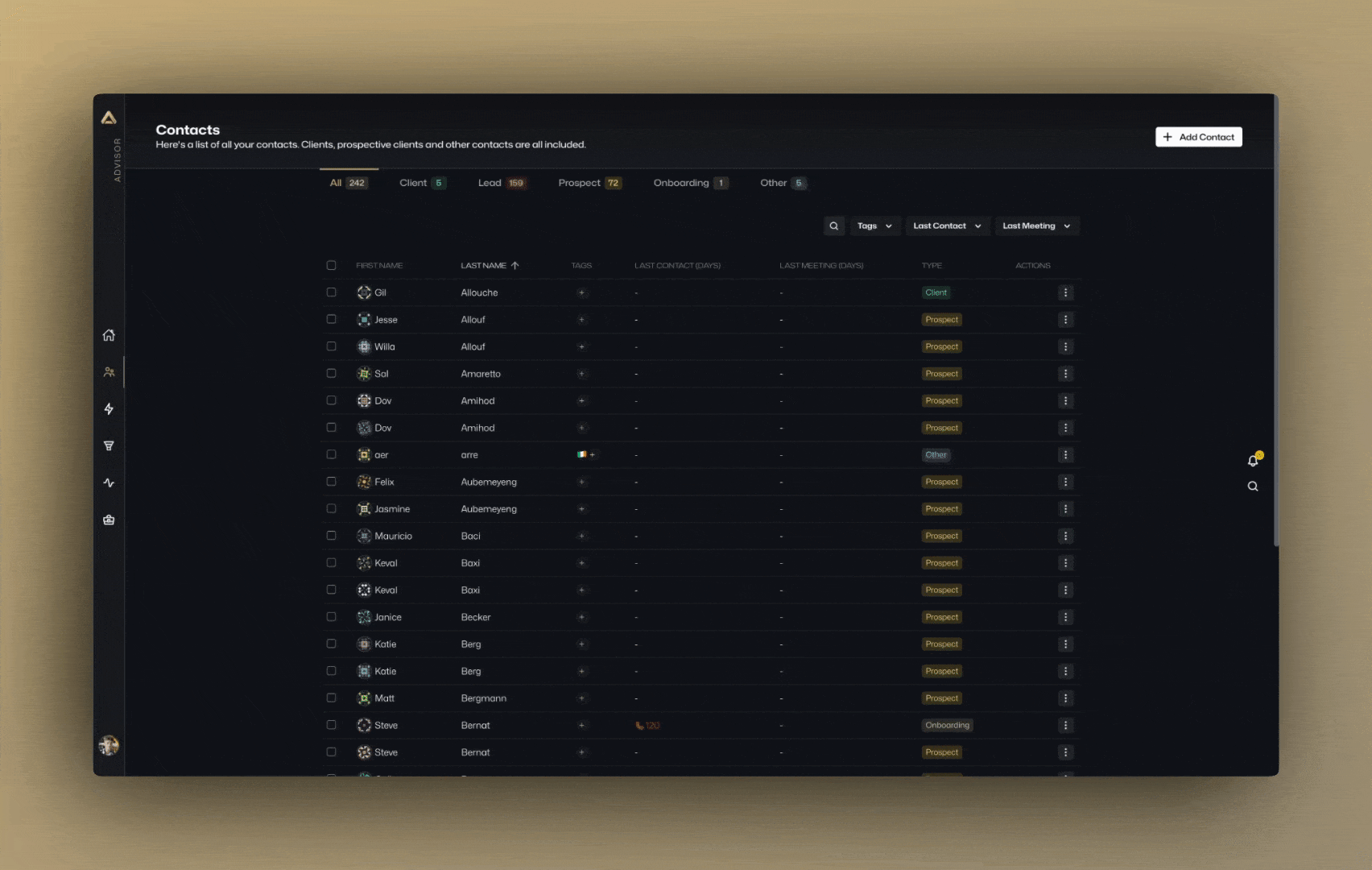The image size is (1372, 870).
Task: Click the last name Amaretto
Action: coord(481,374)
